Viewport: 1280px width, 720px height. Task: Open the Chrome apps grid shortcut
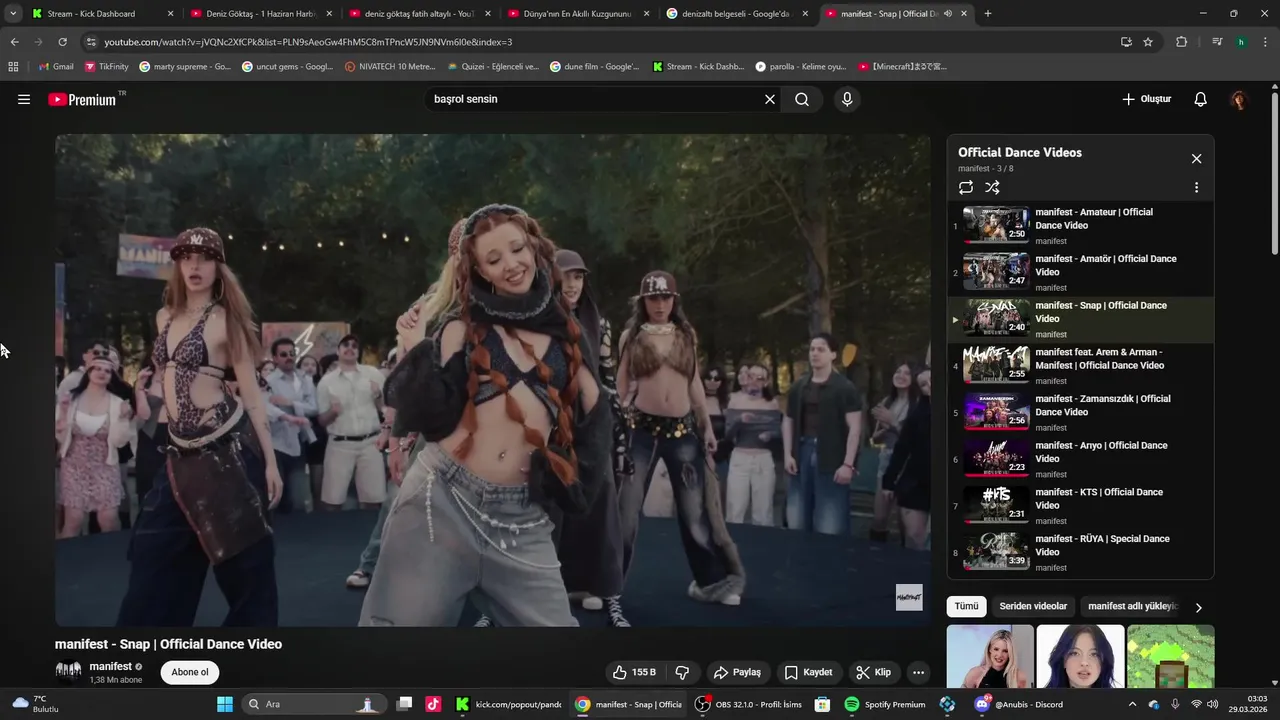[13, 67]
